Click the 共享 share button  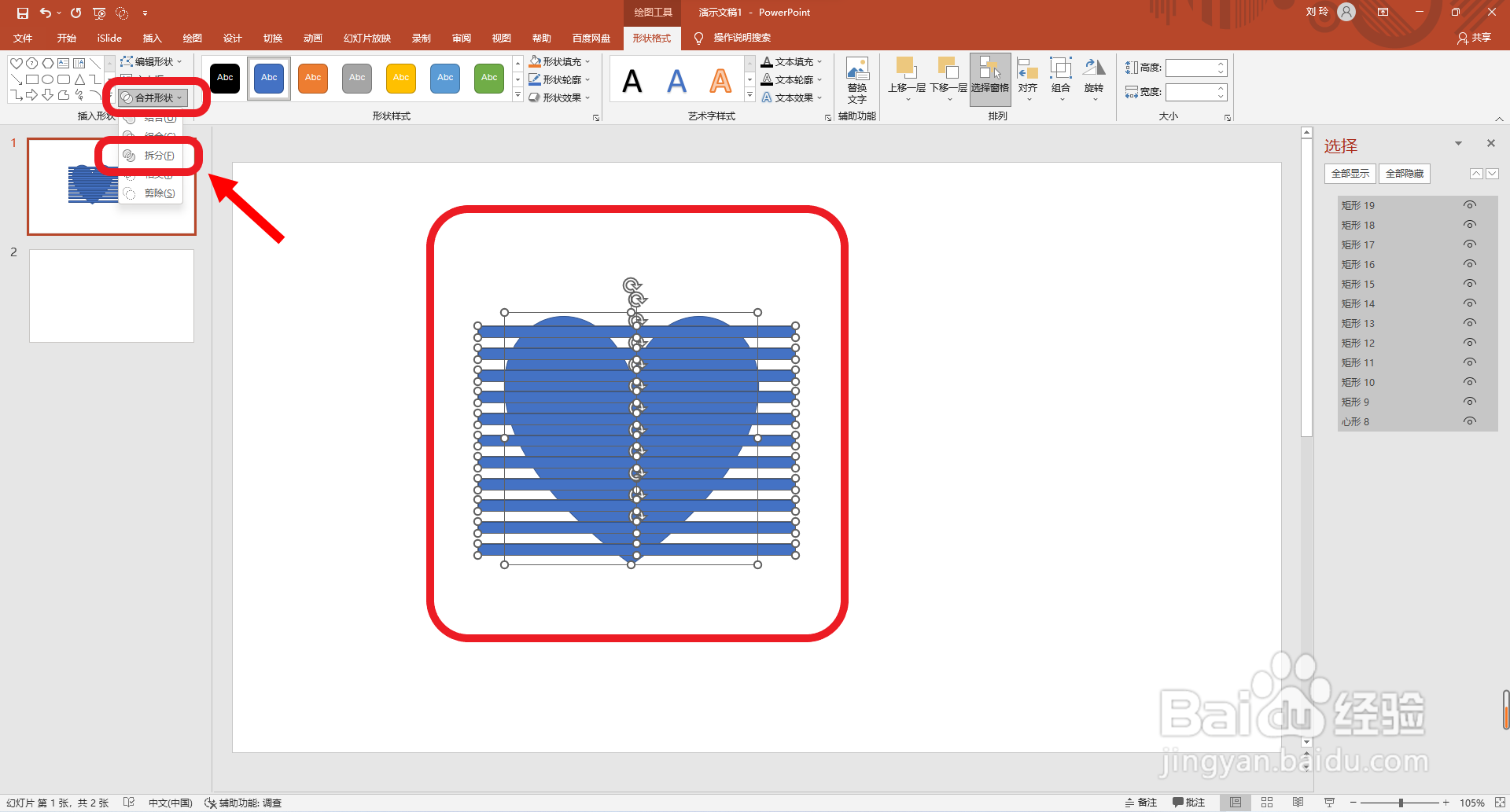(x=1474, y=38)
